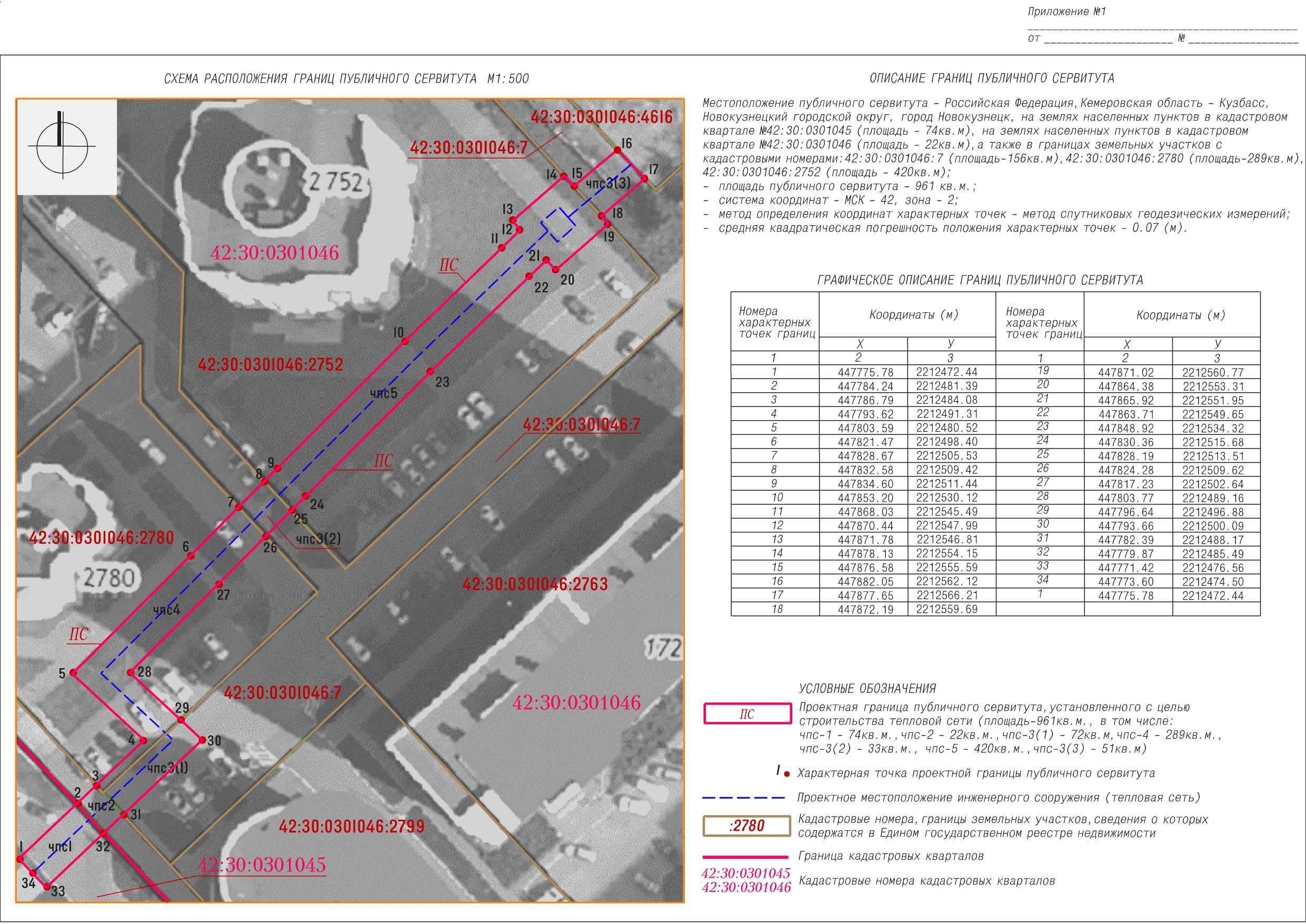Click parcel label 42:30:0301046:2780 on map
The height and width of the screenshot is (924, 1306).
[x=102, y=538]
